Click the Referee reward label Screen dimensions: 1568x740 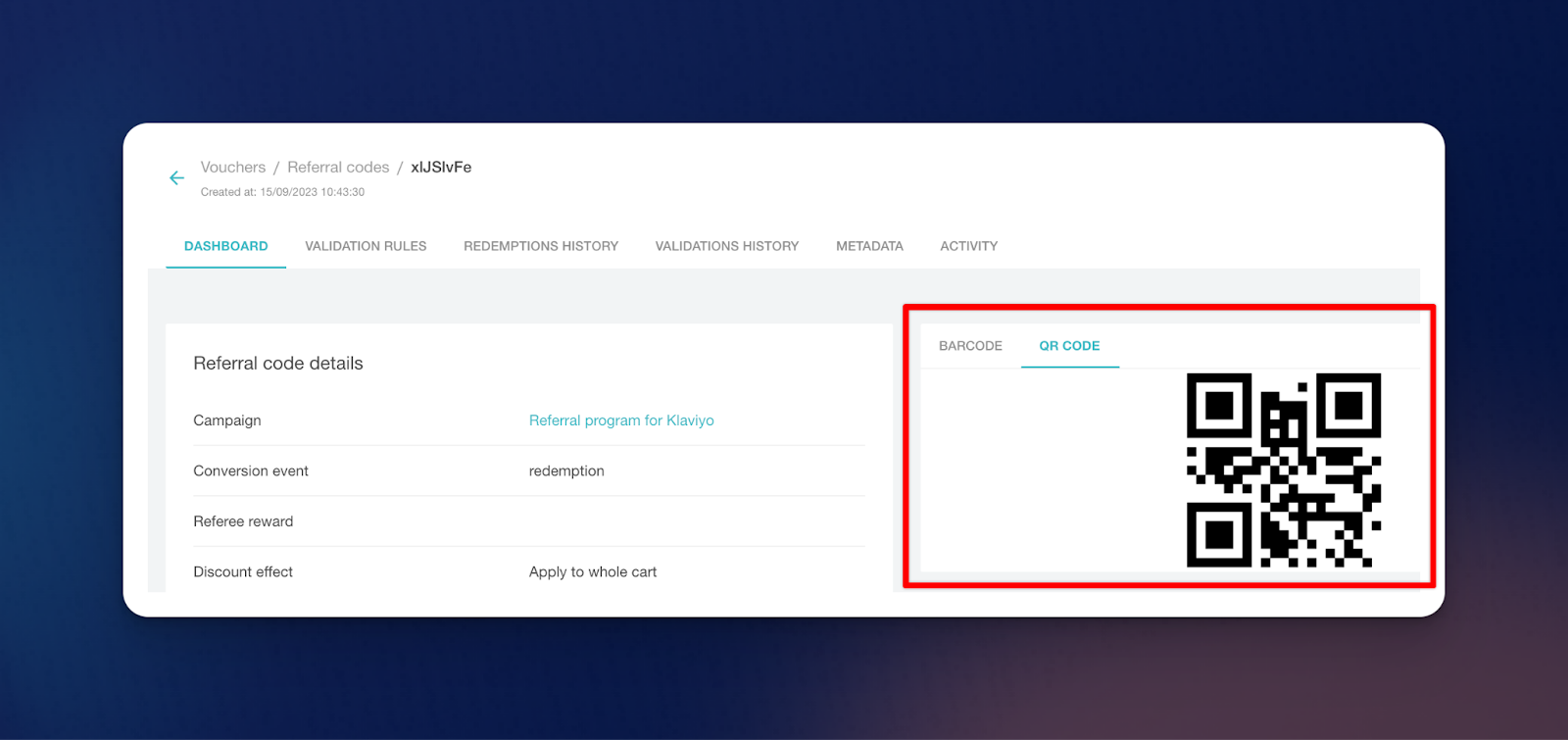[243, 521]
